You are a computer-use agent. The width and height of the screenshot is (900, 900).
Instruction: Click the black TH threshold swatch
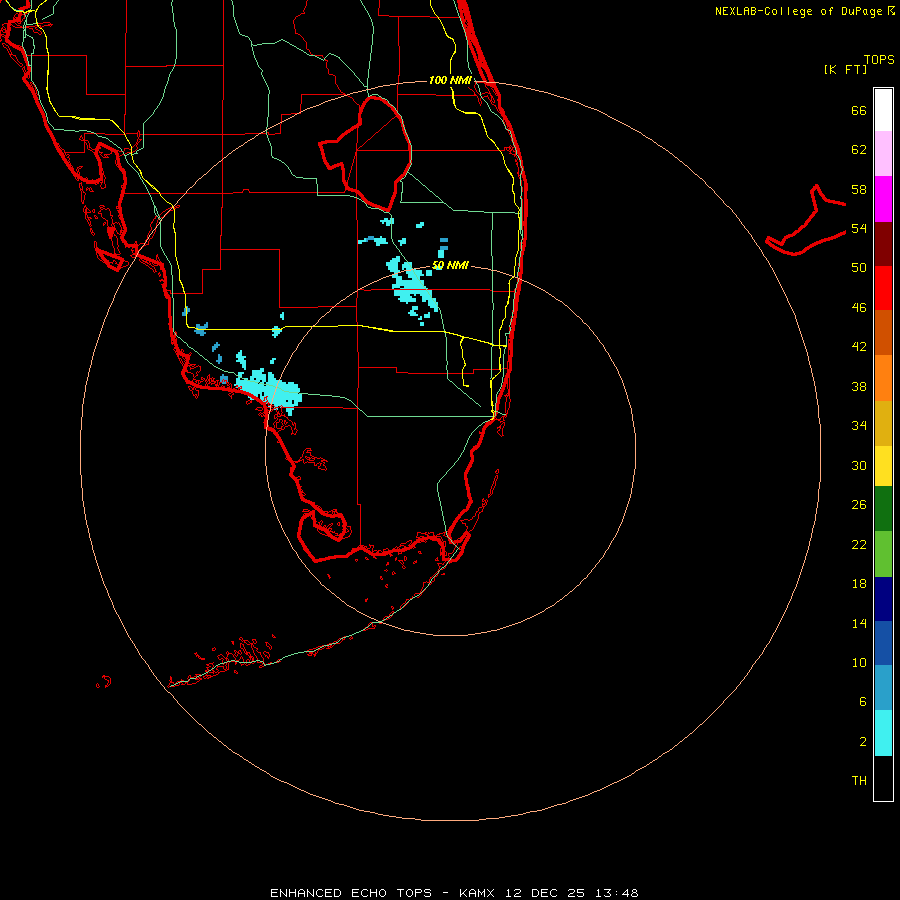point(883,778)
